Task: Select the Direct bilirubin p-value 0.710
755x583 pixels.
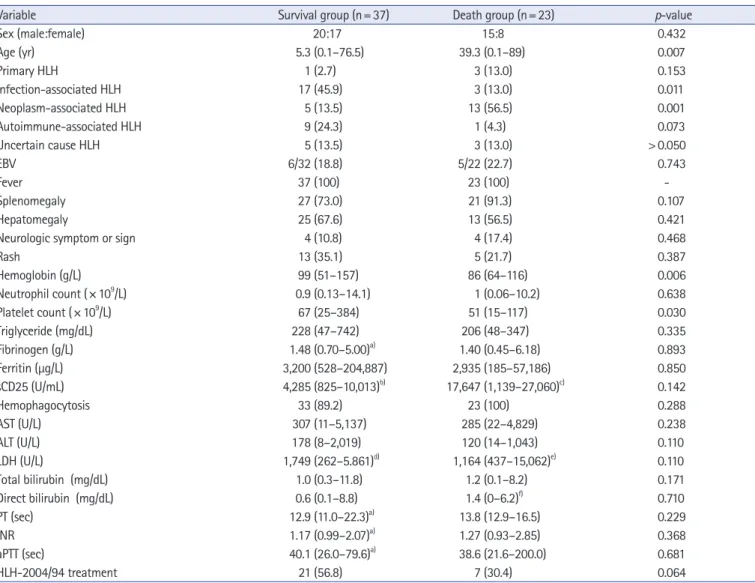Action: click(x=671, y=499)
